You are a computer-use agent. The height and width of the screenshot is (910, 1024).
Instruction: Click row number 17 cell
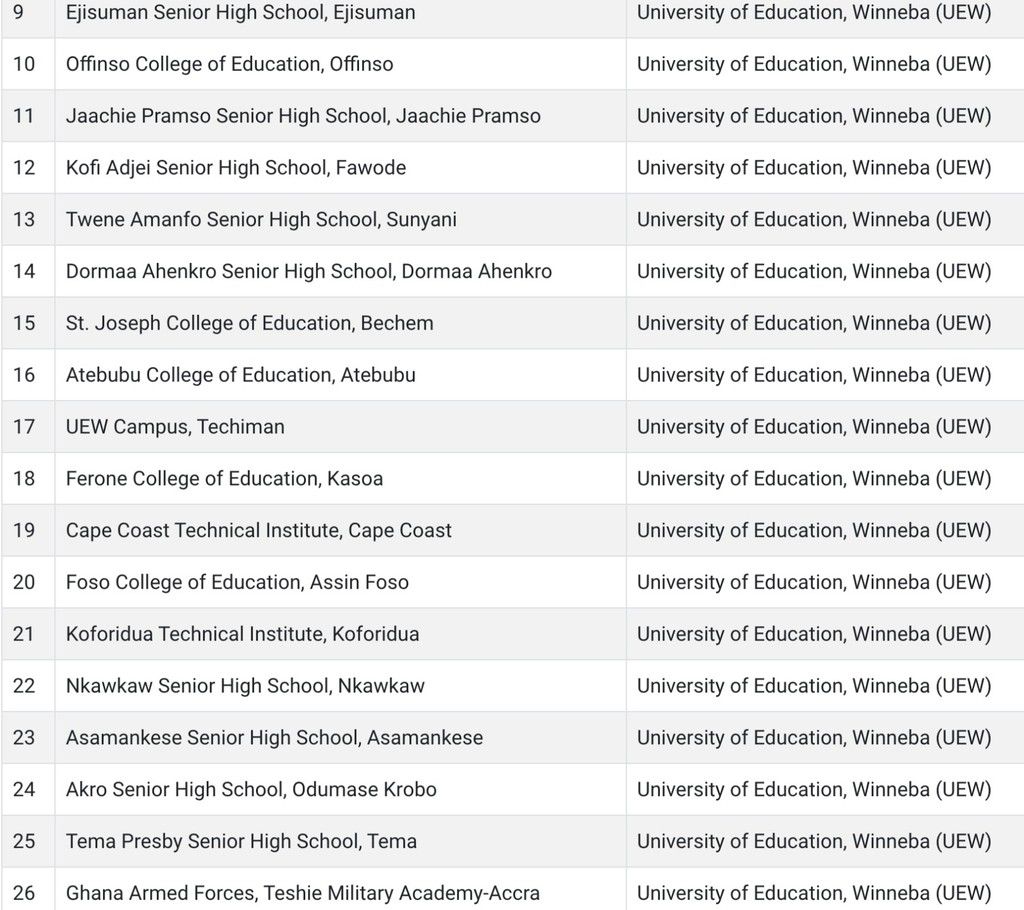point(24,427)
